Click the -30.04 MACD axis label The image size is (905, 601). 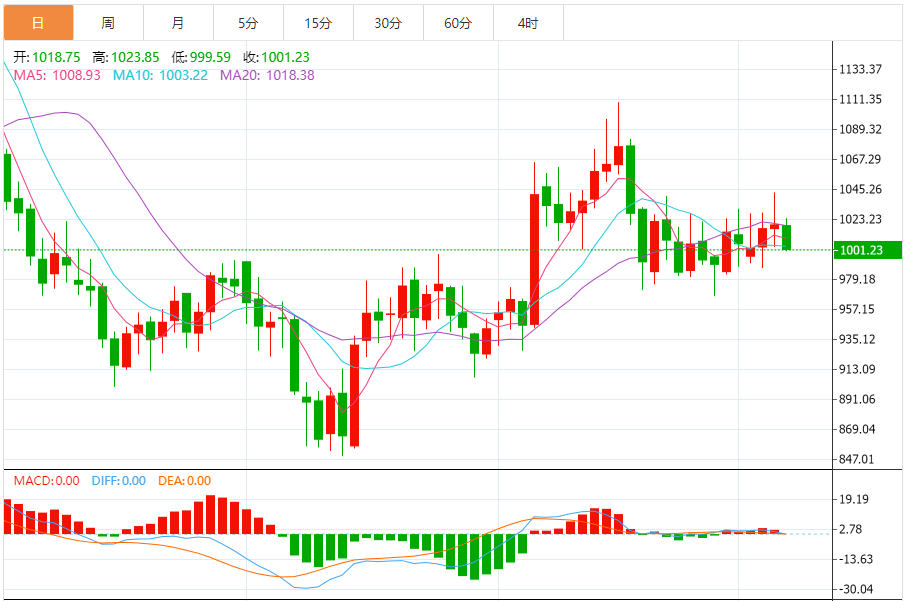(854, 589)
